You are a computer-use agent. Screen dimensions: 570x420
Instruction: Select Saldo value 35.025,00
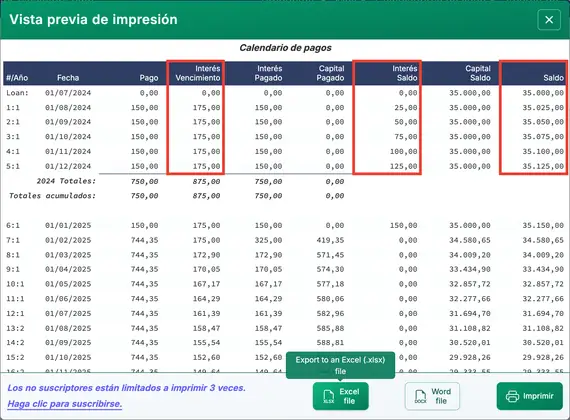pyautogui.click(x=543, y=108)
